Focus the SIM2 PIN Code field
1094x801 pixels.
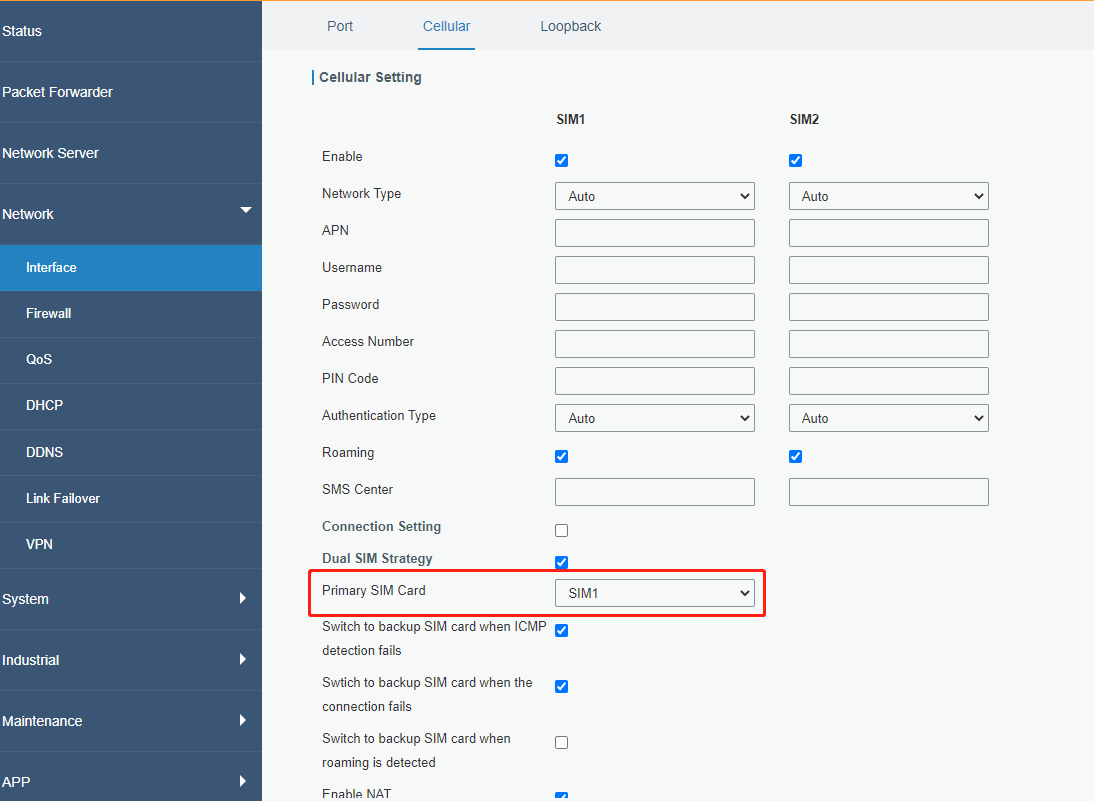coord(888,381)
